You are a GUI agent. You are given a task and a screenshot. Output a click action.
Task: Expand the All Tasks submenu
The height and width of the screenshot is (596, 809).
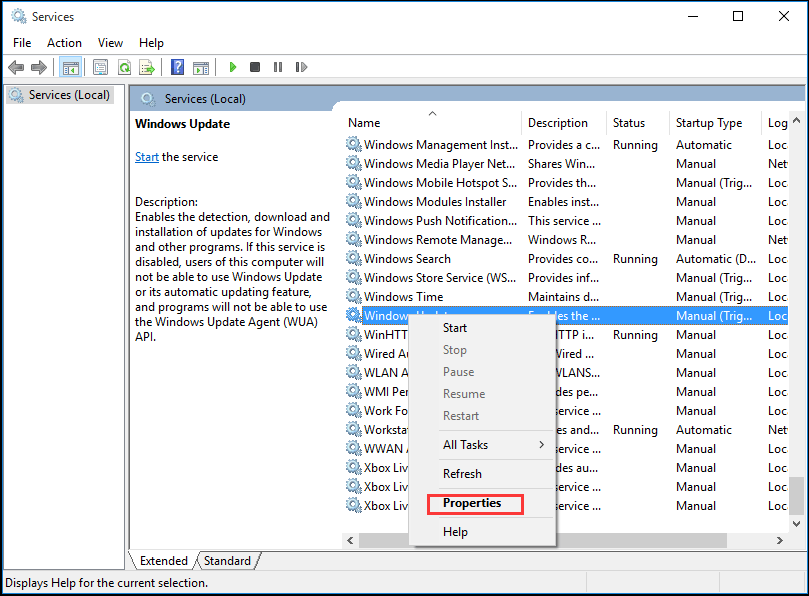tap(466, 443)
